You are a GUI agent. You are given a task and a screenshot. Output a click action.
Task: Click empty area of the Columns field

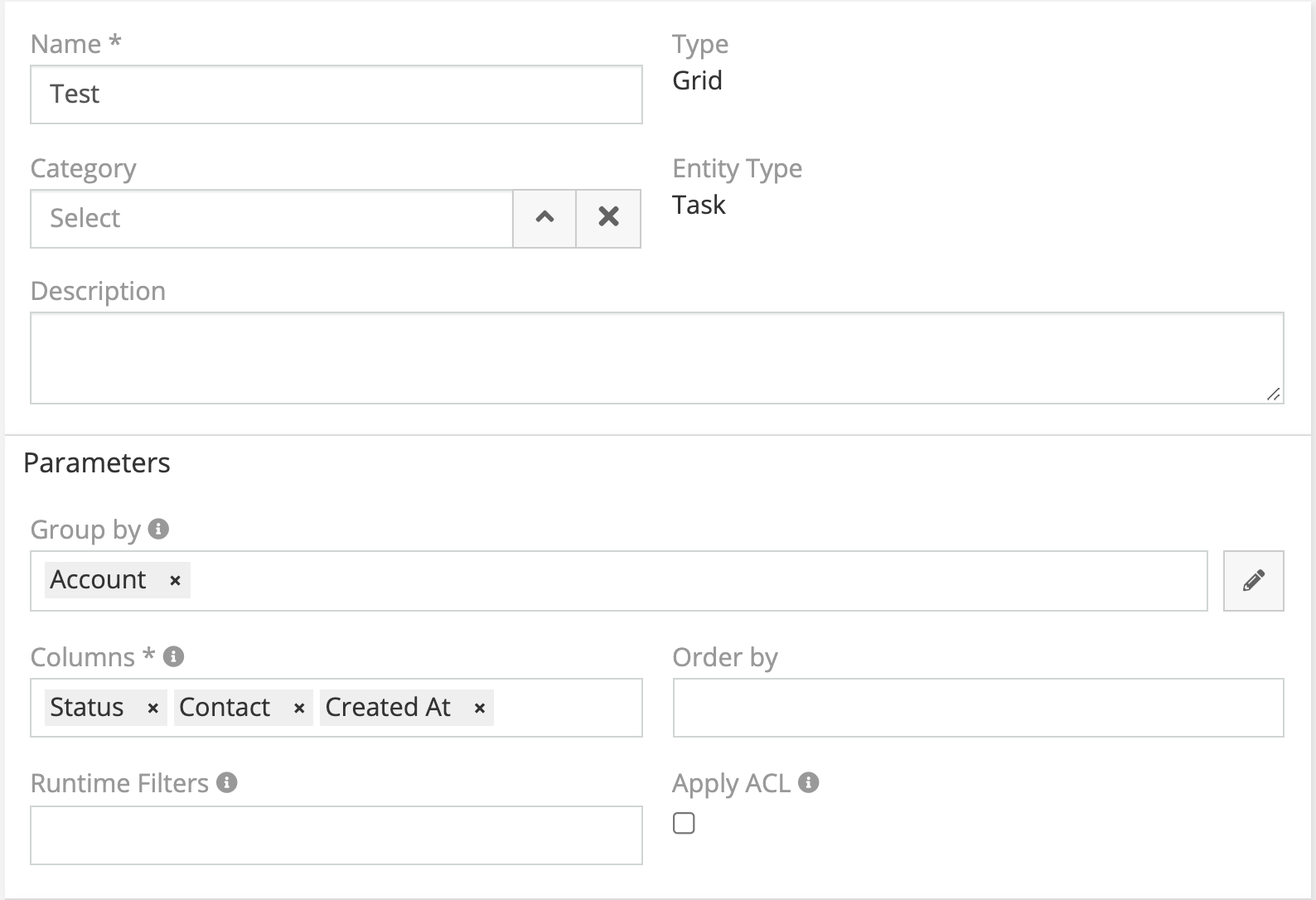[567, 709]
